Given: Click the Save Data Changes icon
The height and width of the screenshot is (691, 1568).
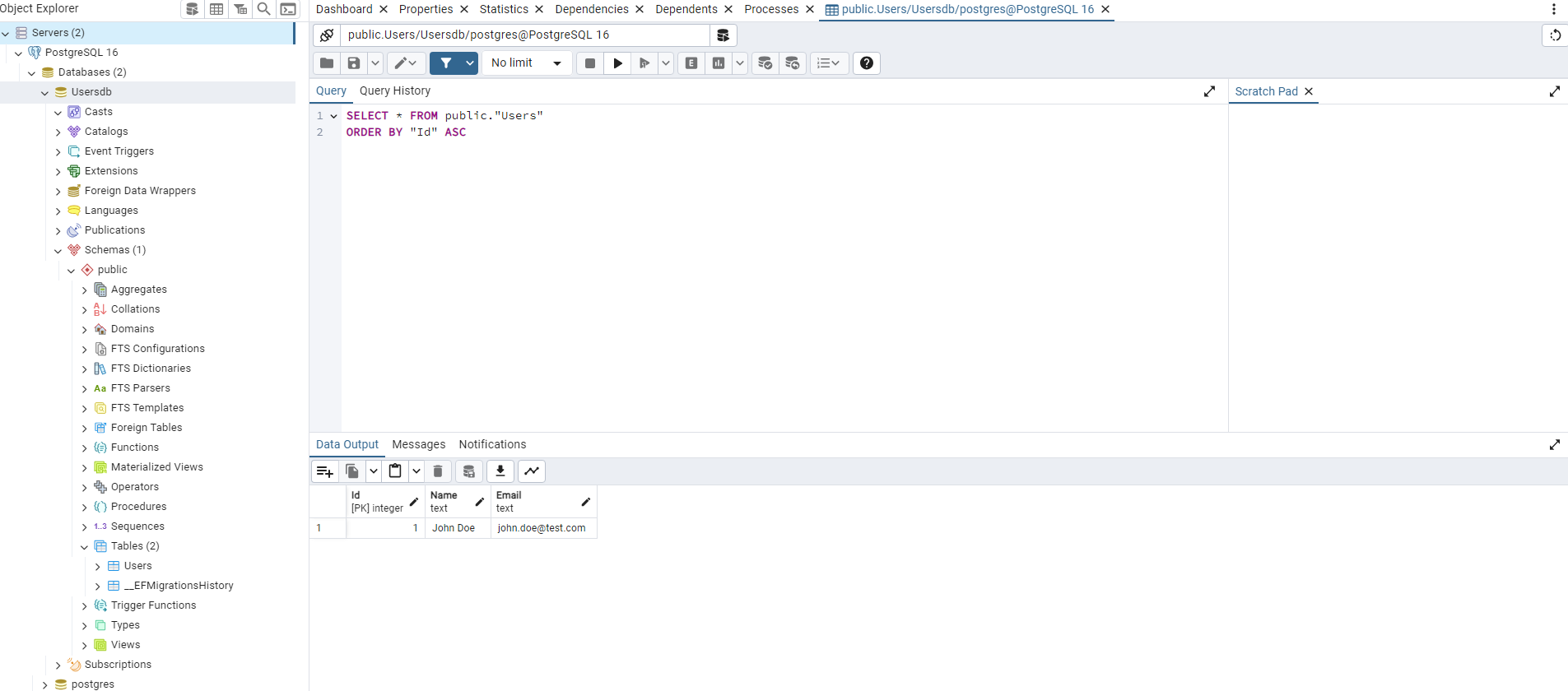Looking at the screenshot, I should (468, 471).
